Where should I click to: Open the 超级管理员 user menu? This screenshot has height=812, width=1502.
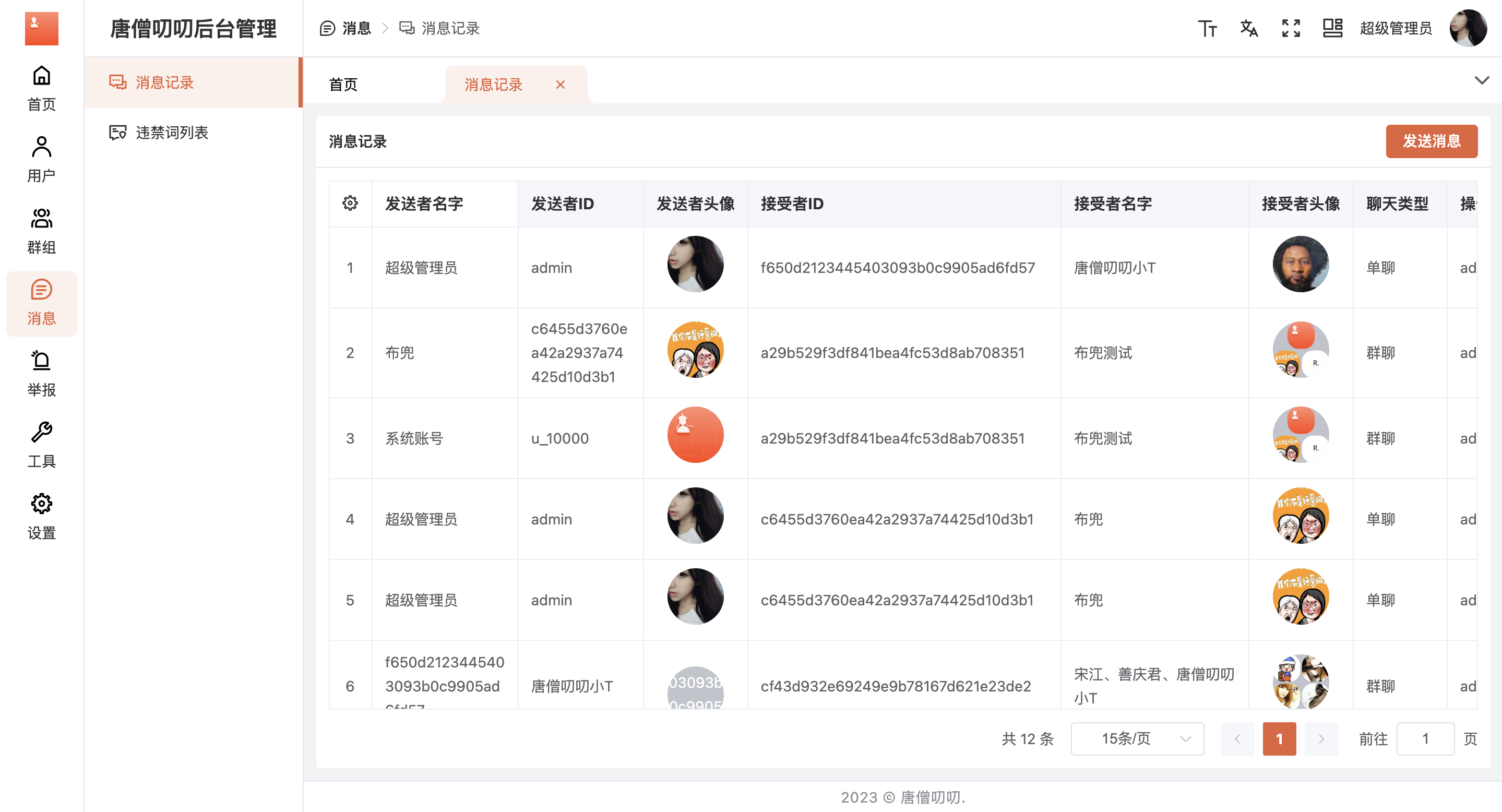click(x=1396, y=28)
